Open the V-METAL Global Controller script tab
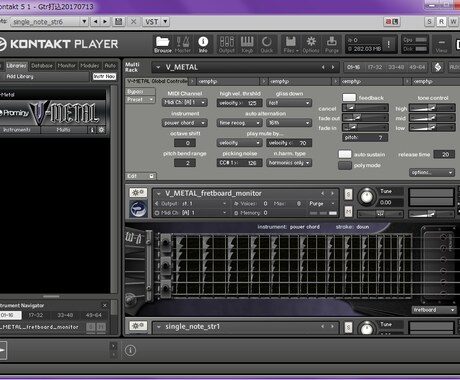Image resolution: width=460 pixels, height=380 pixels. 157,81
